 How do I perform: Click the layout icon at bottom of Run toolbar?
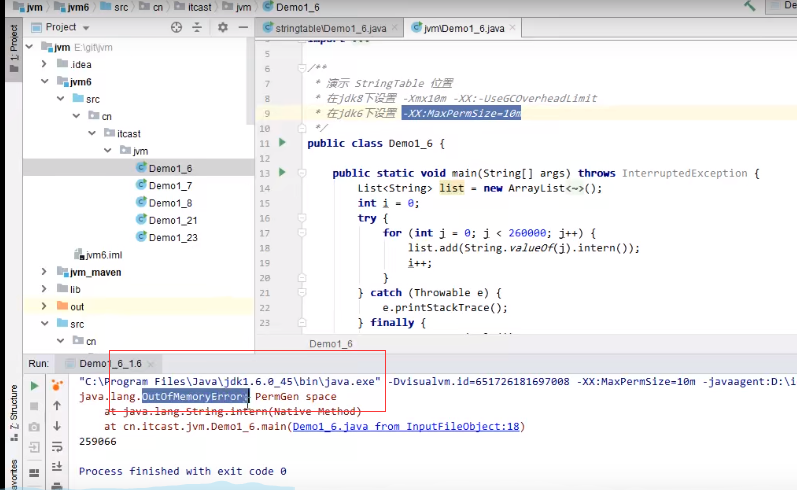(34, 473)
